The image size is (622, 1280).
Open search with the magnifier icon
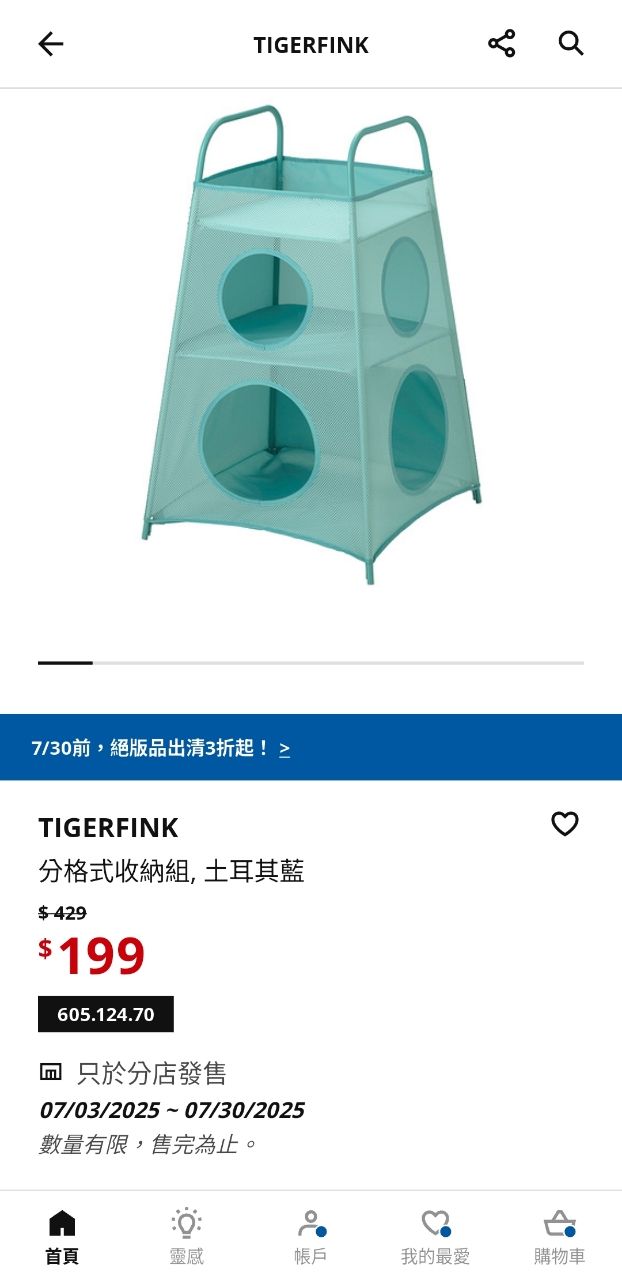[570, 44]
